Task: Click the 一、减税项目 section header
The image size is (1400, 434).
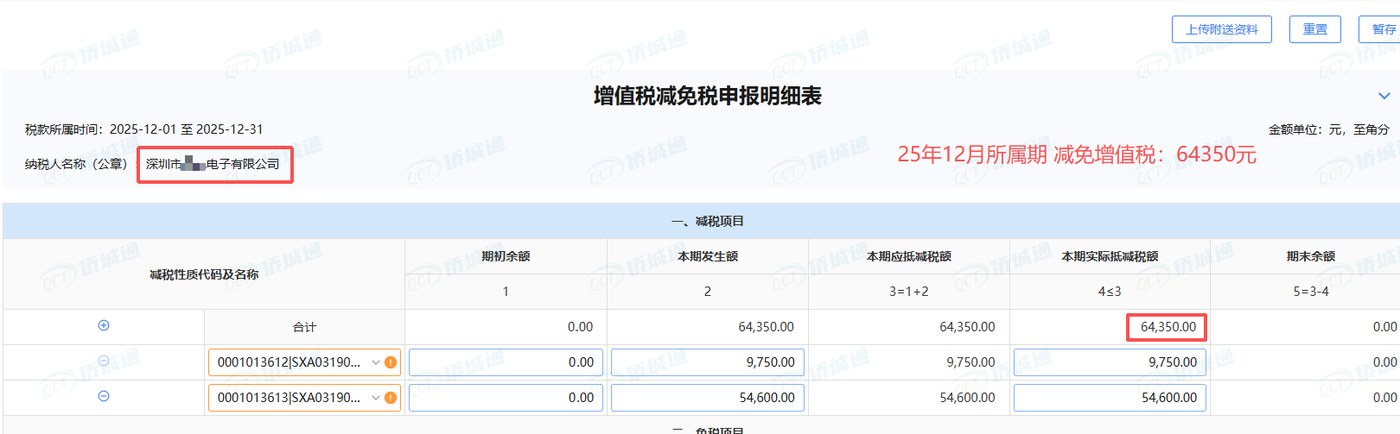Action: (707, 221)
